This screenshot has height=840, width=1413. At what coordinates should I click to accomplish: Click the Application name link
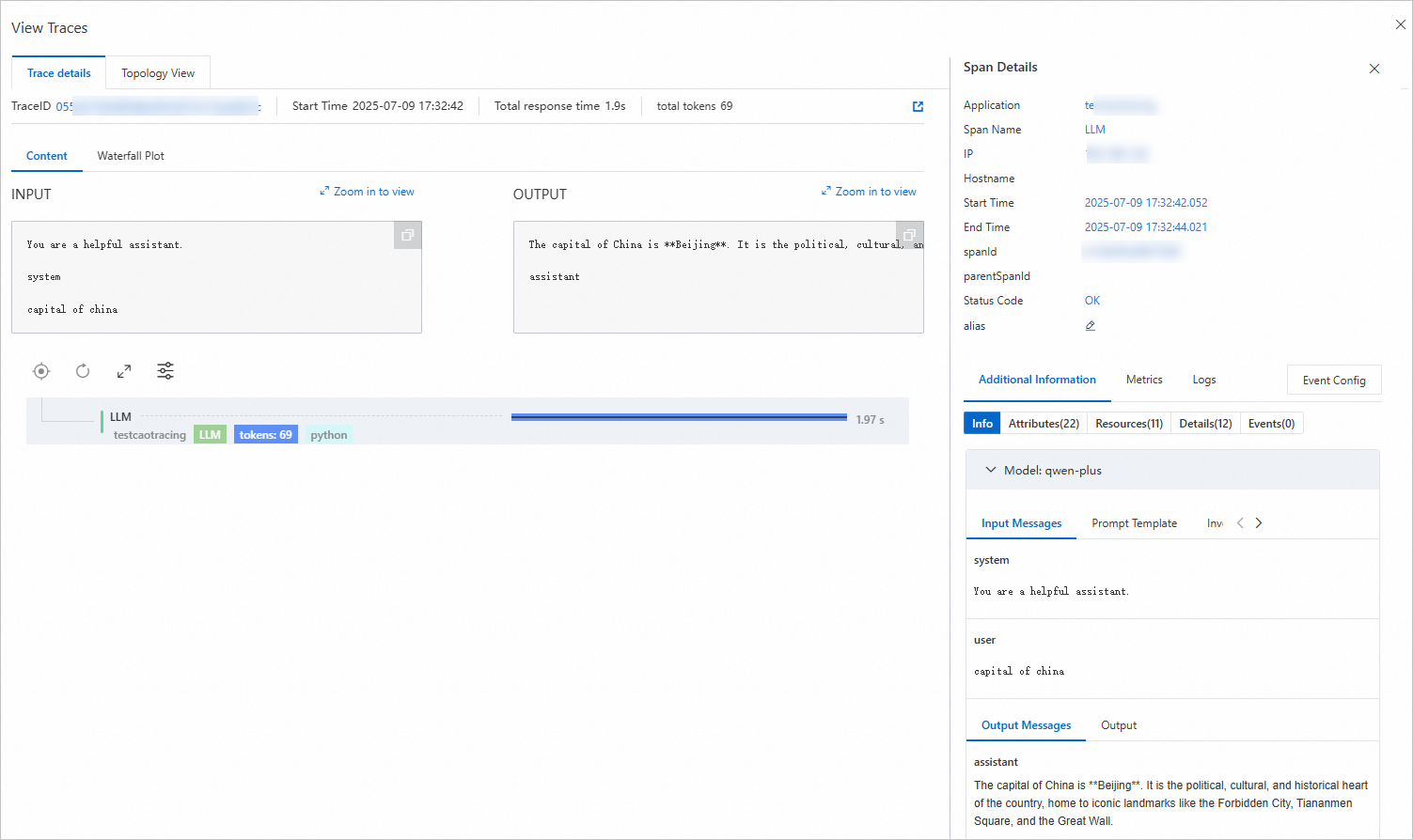1121,105
